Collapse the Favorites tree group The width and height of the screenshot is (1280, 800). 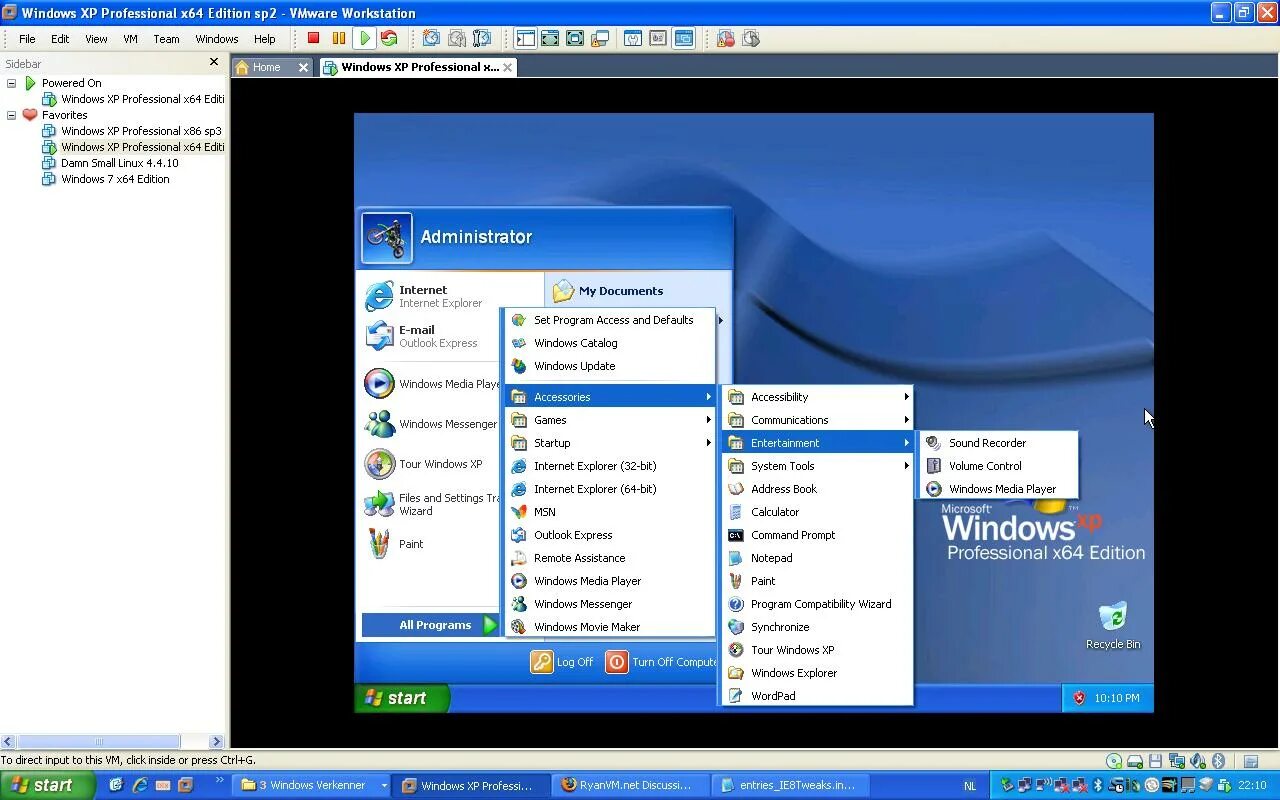click(12, 115)
